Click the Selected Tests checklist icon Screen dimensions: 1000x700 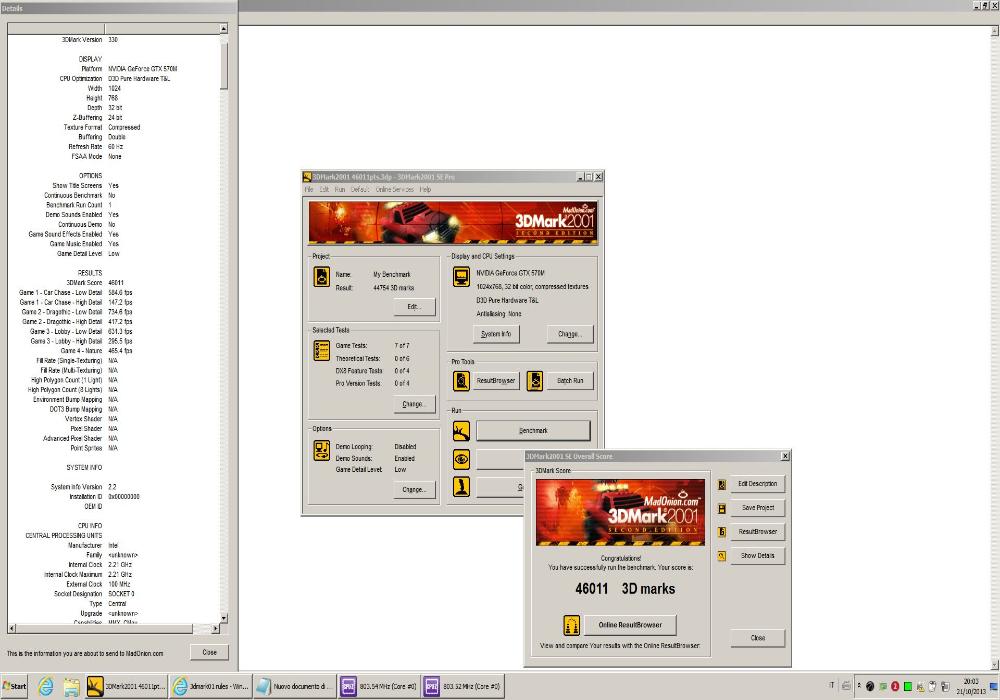pyautogui.click(x=322, y=351)
